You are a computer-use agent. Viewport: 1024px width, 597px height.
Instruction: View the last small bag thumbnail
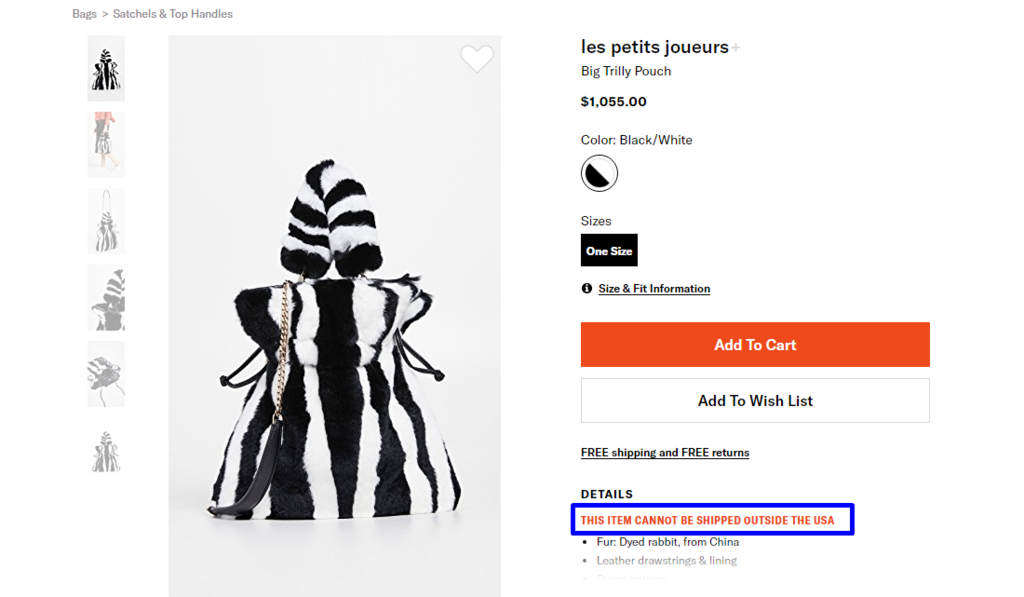[106, 451]
